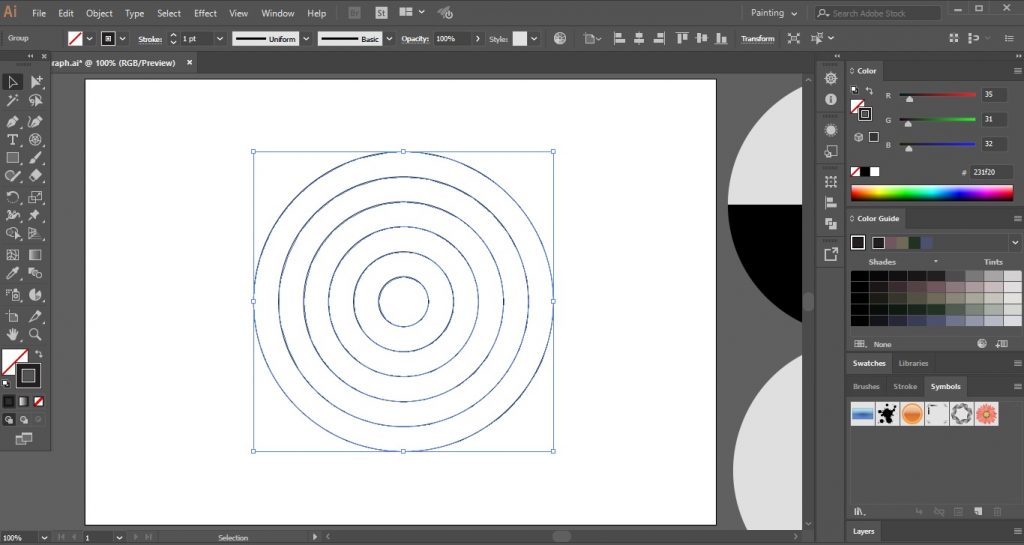Set paint to Gradient in toolbar

[x=24, y=401]
